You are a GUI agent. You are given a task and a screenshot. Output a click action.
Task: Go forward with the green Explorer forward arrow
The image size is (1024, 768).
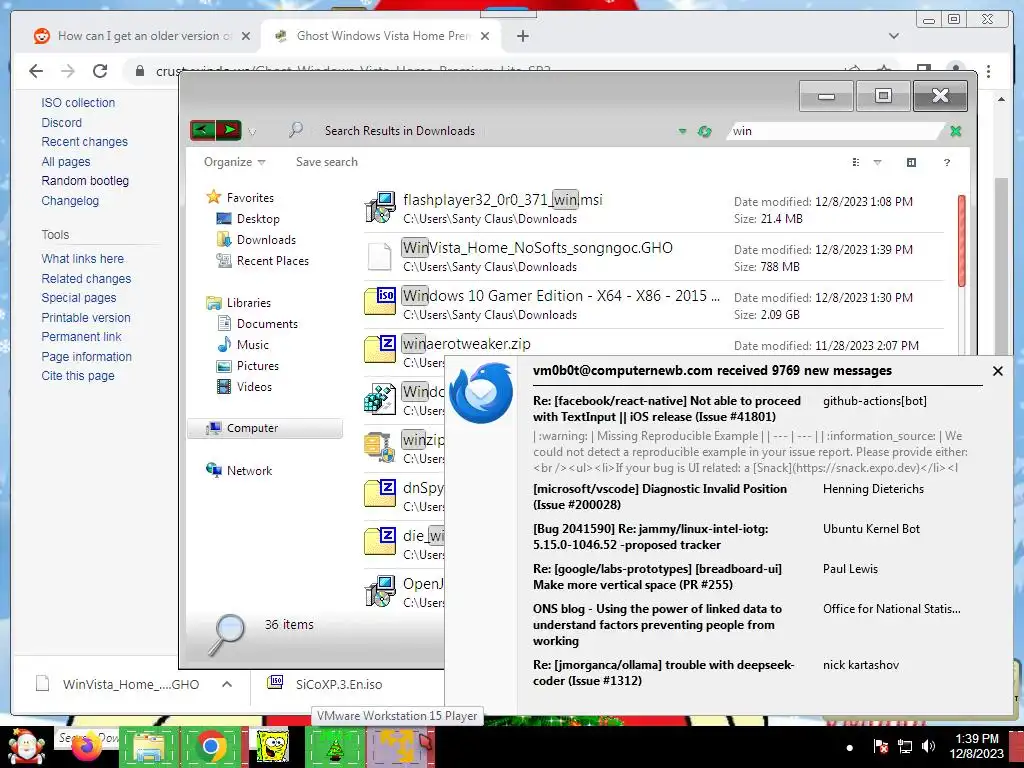(x=229, y=130)
